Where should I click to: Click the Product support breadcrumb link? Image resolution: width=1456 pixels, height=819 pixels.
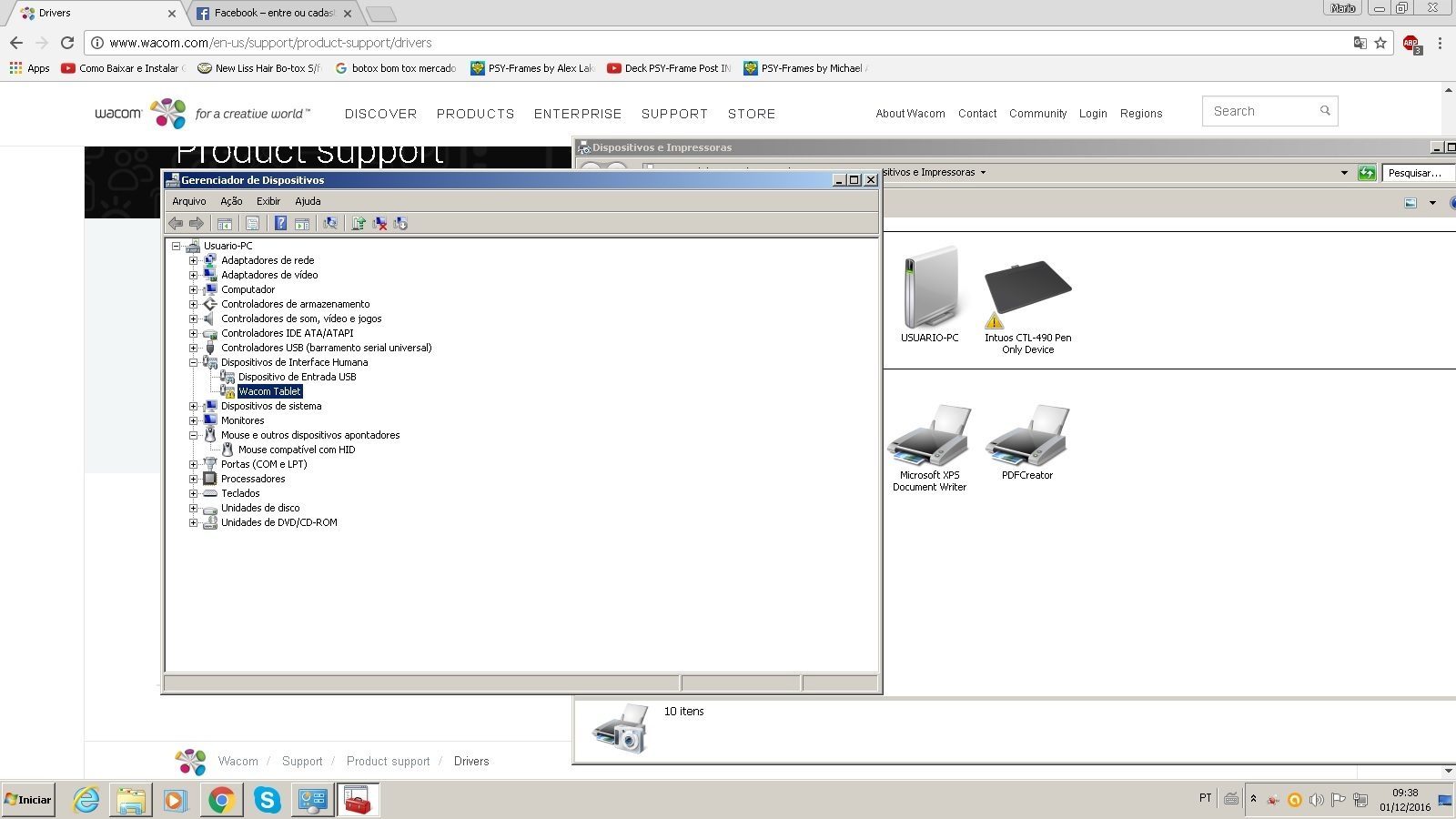coord(388,762)
